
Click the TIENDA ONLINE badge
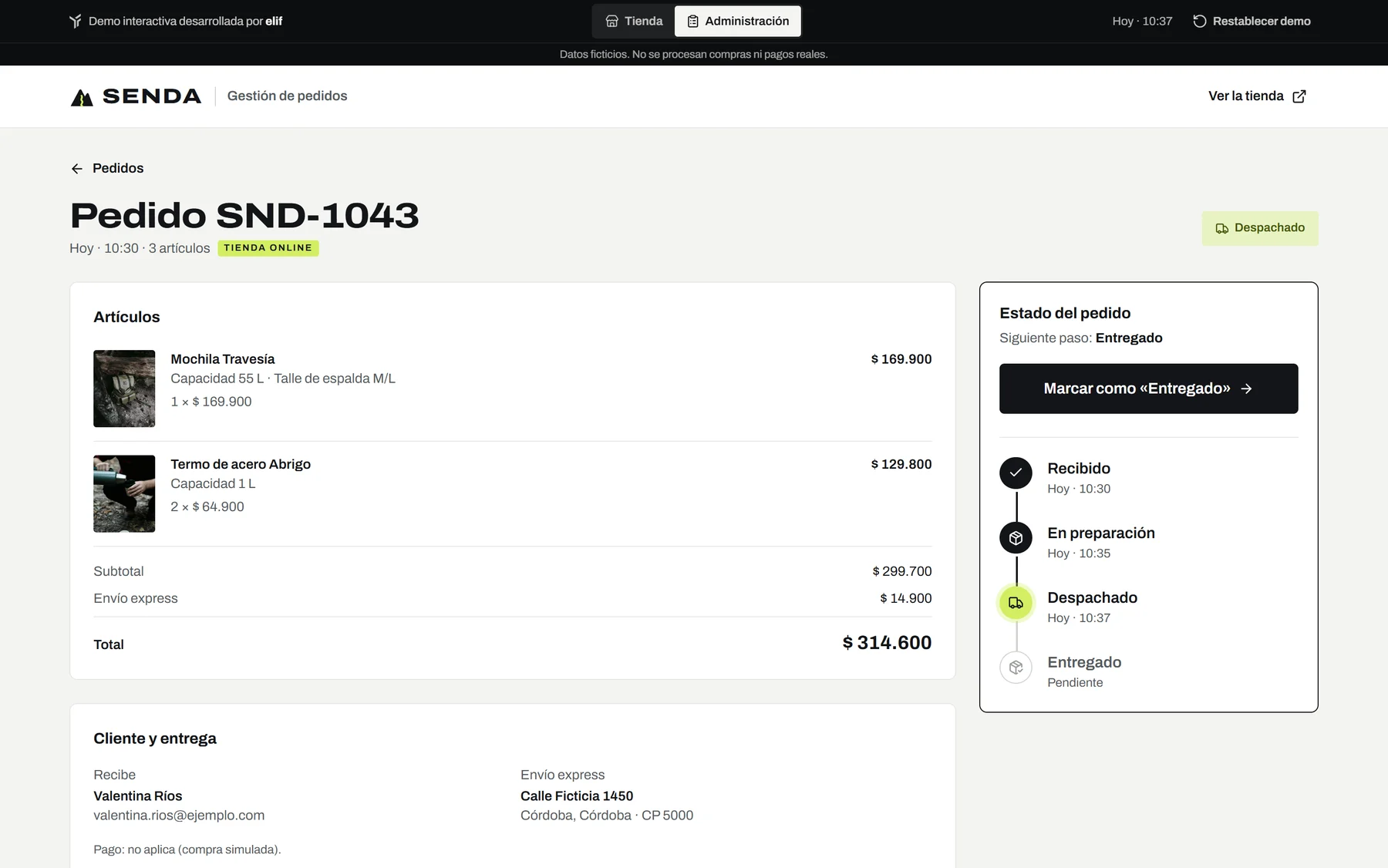pos(268,248)
